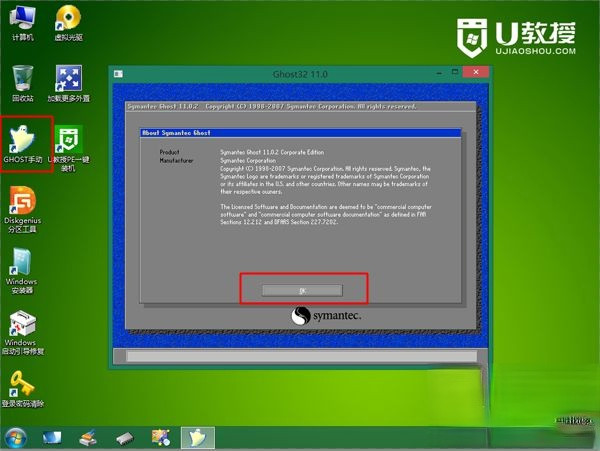The height and width of the screenshot is (451, 600).
Task: Click OK button in About Symantec Ghost
Action: coord(302,291)
